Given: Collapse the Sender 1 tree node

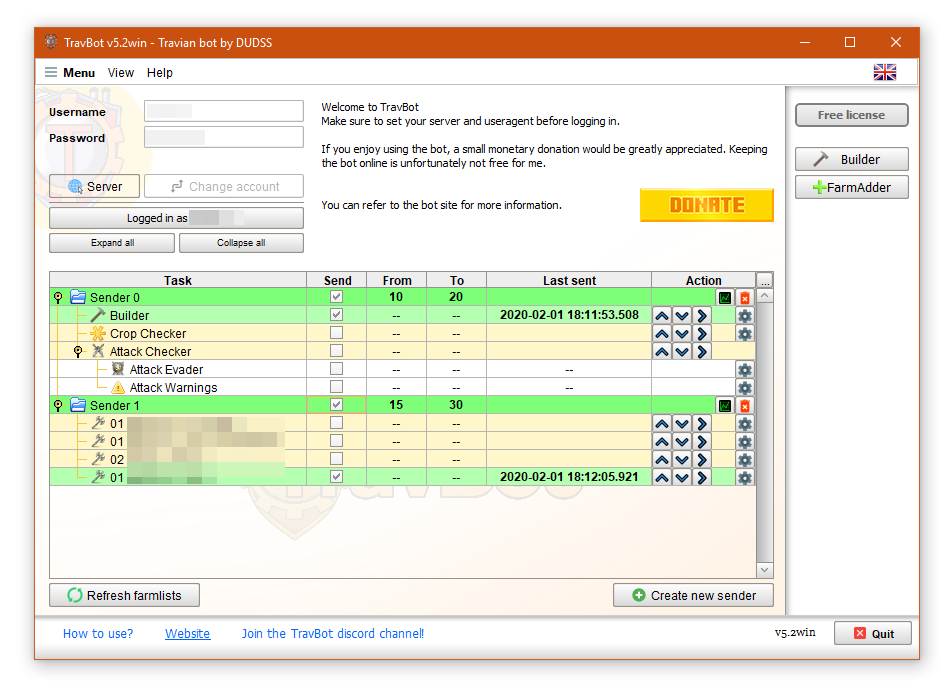Looking at the screenshot, I should 58,405.
